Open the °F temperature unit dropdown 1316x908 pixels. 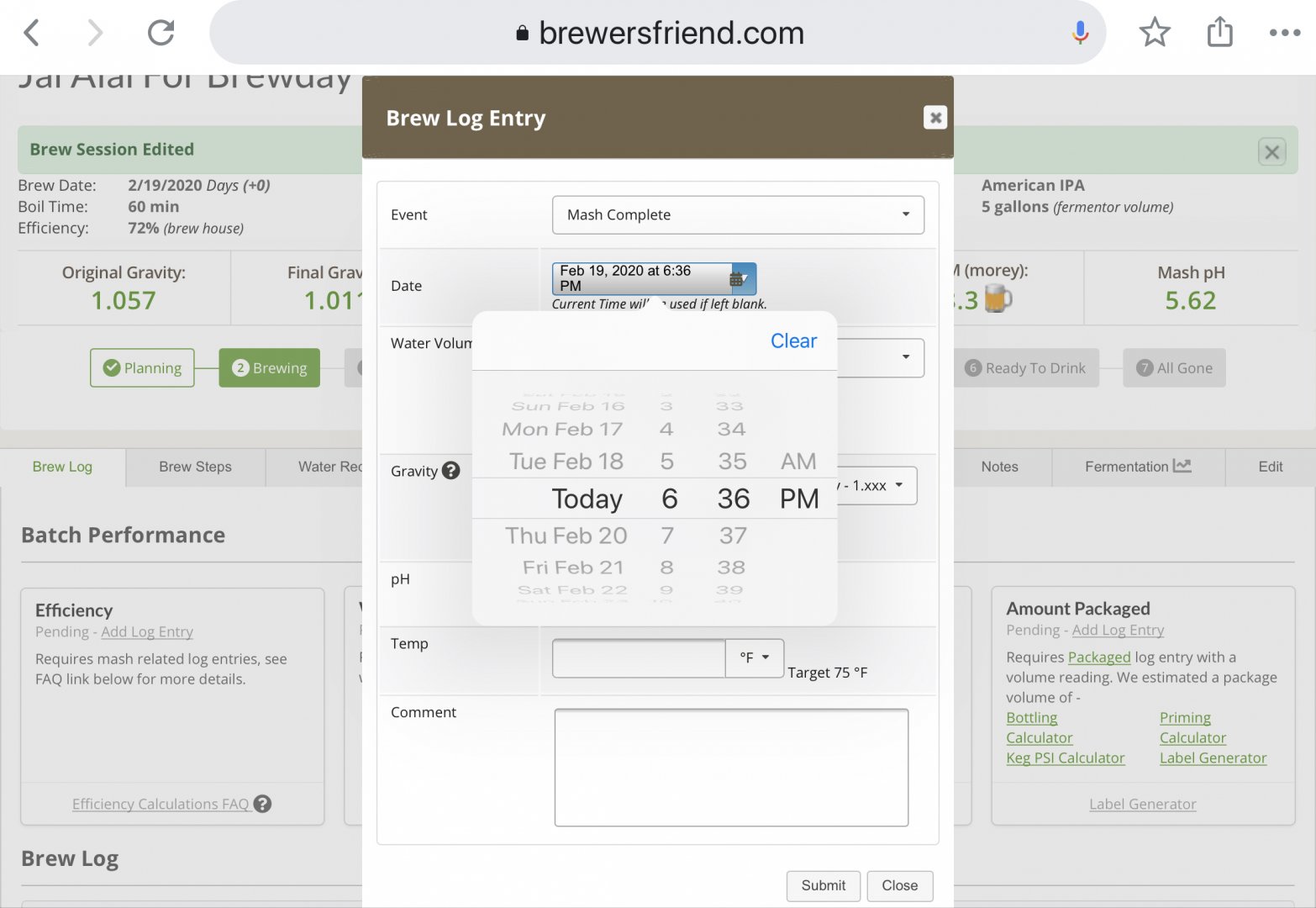pos(754,657)
